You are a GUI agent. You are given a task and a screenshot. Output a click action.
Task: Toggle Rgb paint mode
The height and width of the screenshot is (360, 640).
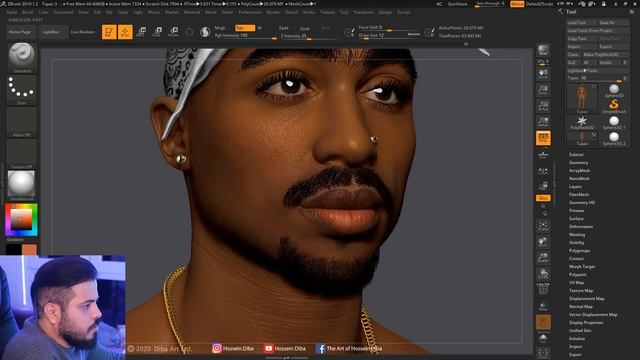click(244, 28)
